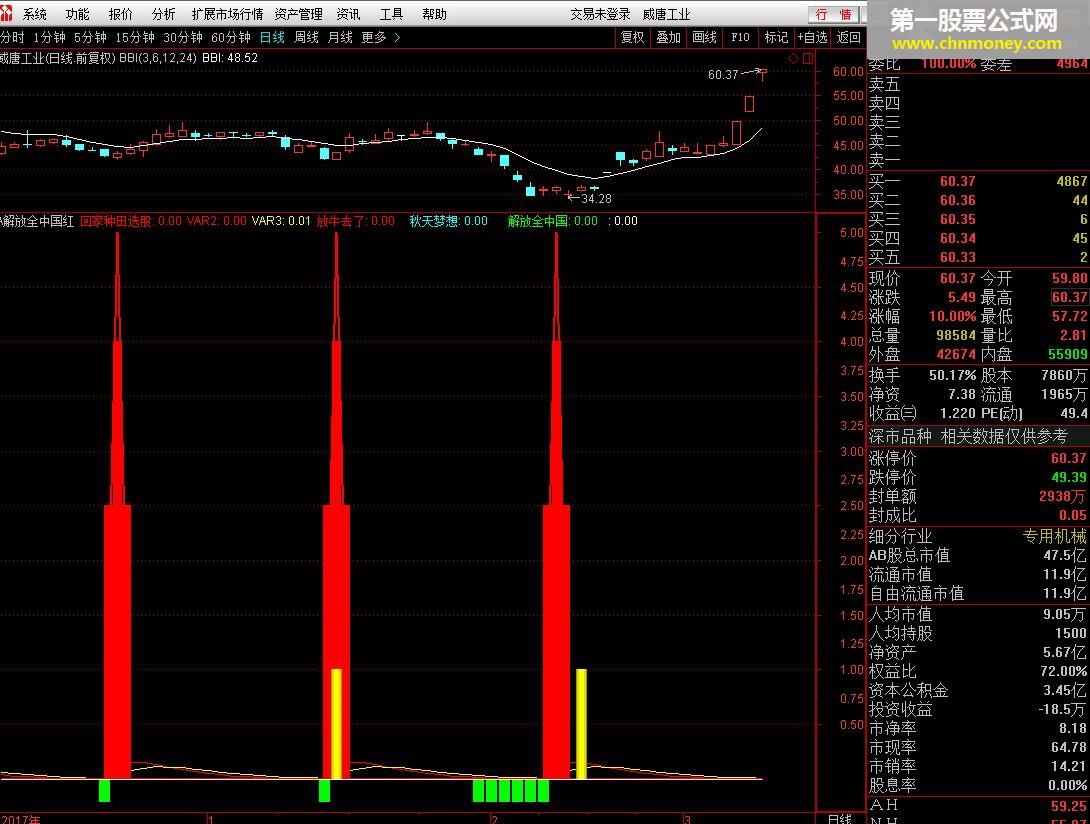Open the 工具 menu

391,14
